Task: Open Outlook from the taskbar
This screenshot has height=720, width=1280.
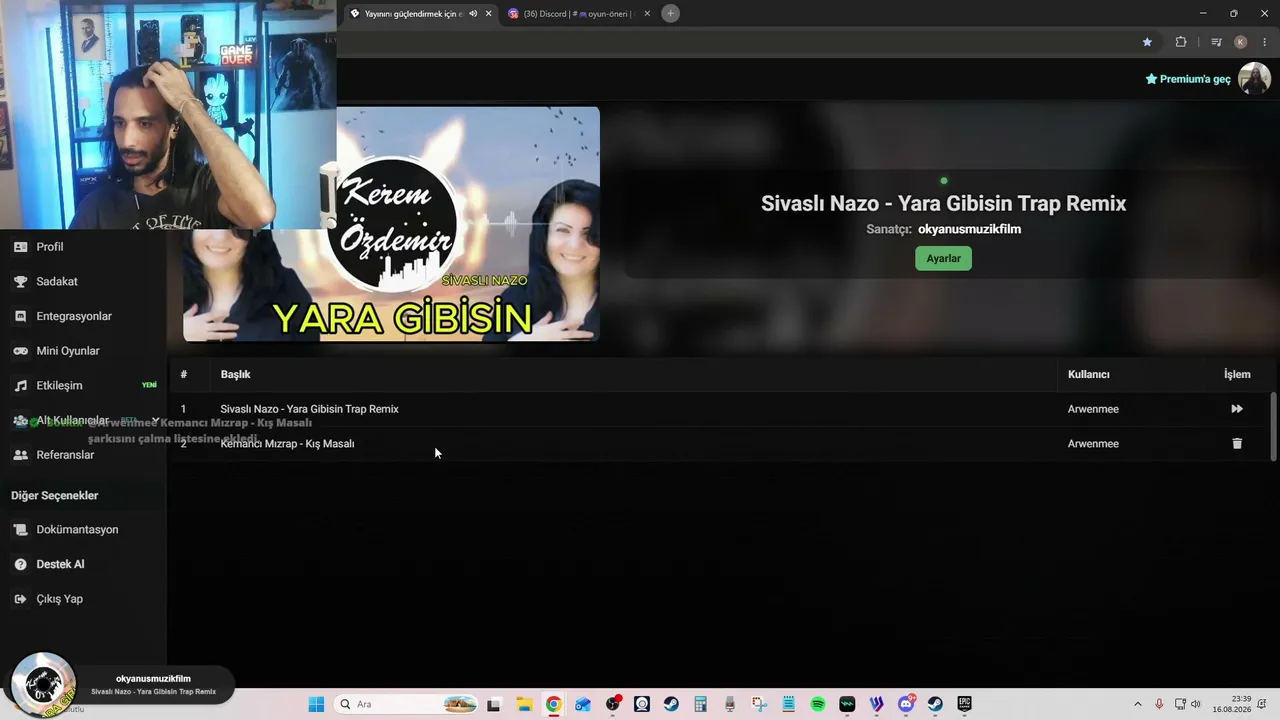Action: (x=583, y=704)
